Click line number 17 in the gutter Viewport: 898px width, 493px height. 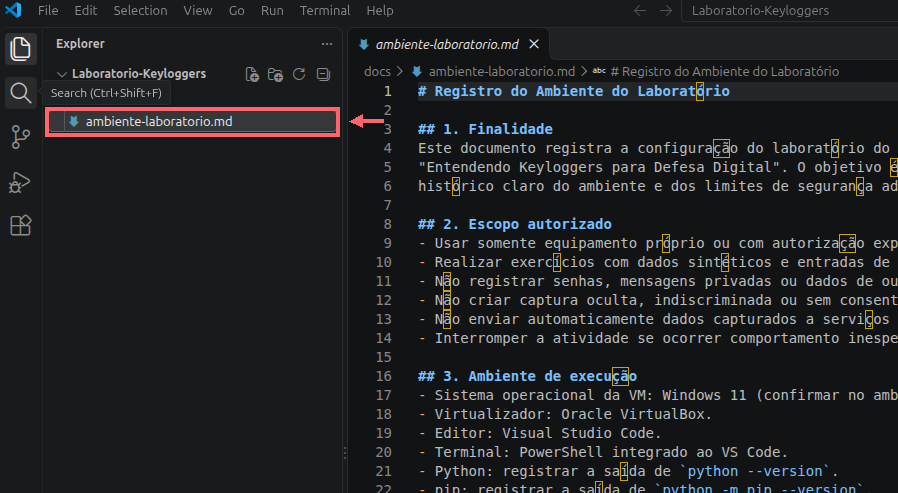point(383,395)
